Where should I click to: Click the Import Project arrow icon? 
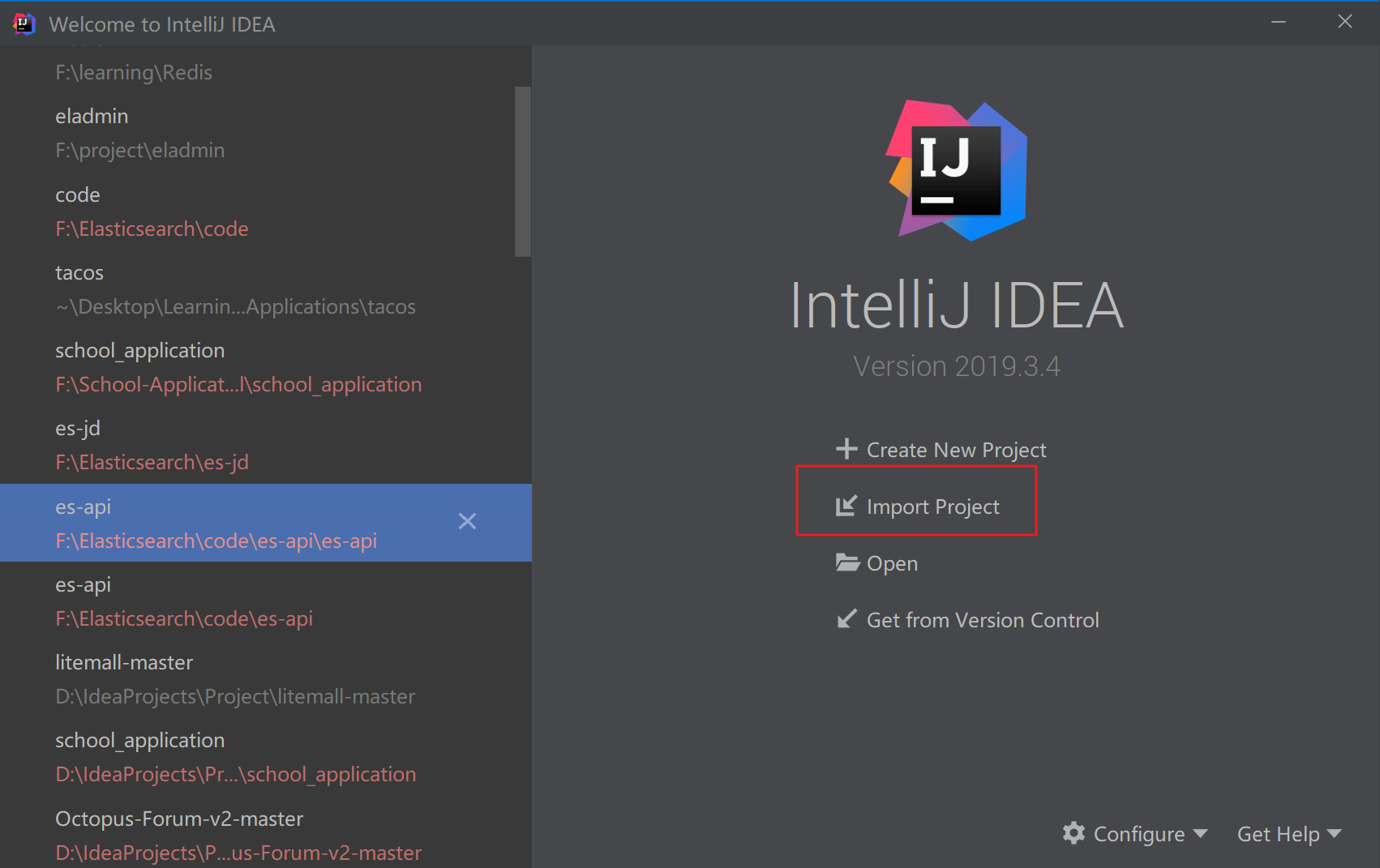tap(846, 506)
